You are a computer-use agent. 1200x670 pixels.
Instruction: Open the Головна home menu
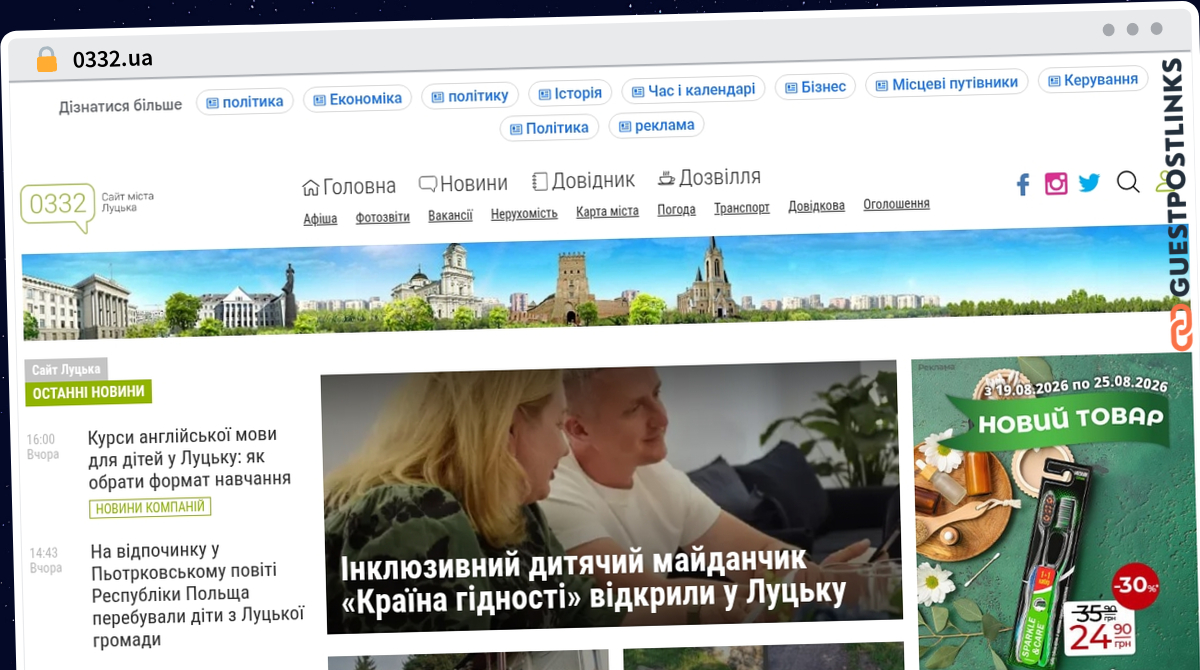pyautogui.click(x=349, y=186)
